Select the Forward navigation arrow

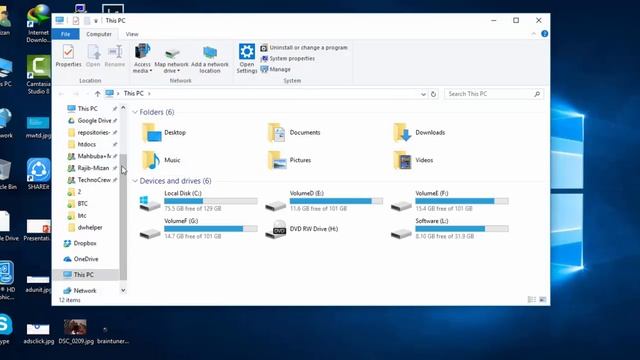76,94
